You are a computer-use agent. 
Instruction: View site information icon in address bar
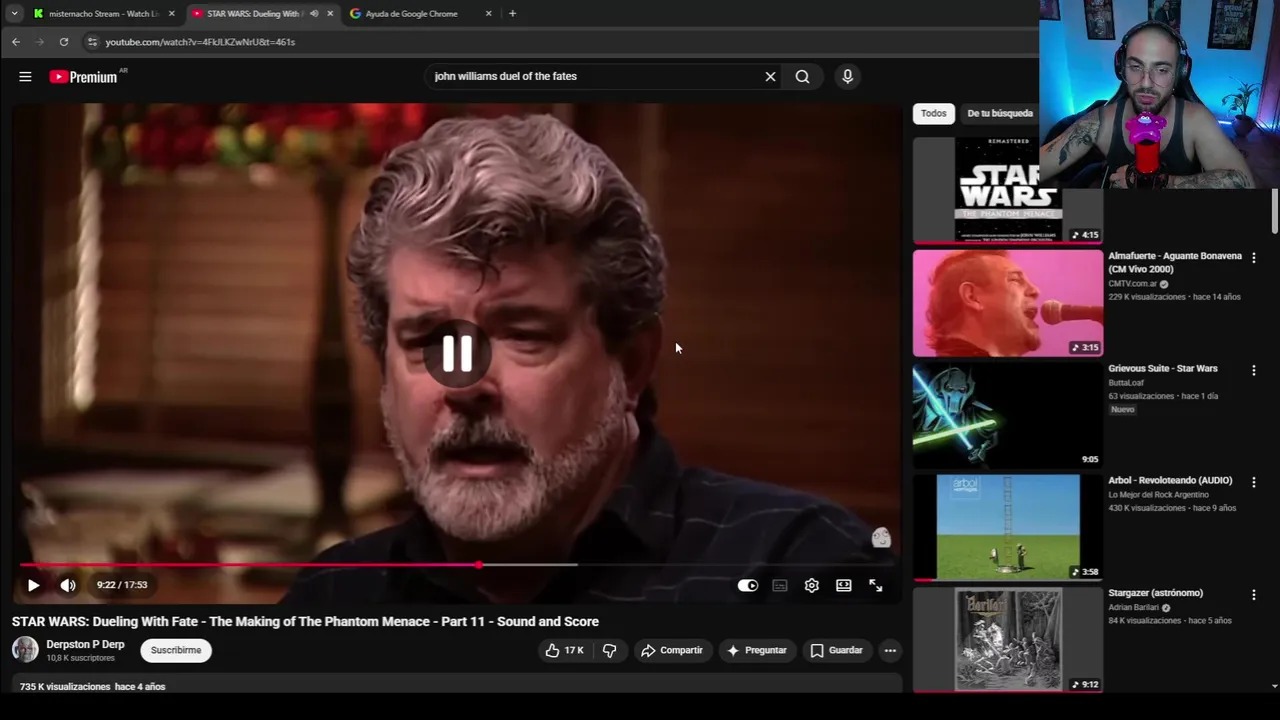pos(92,42)
